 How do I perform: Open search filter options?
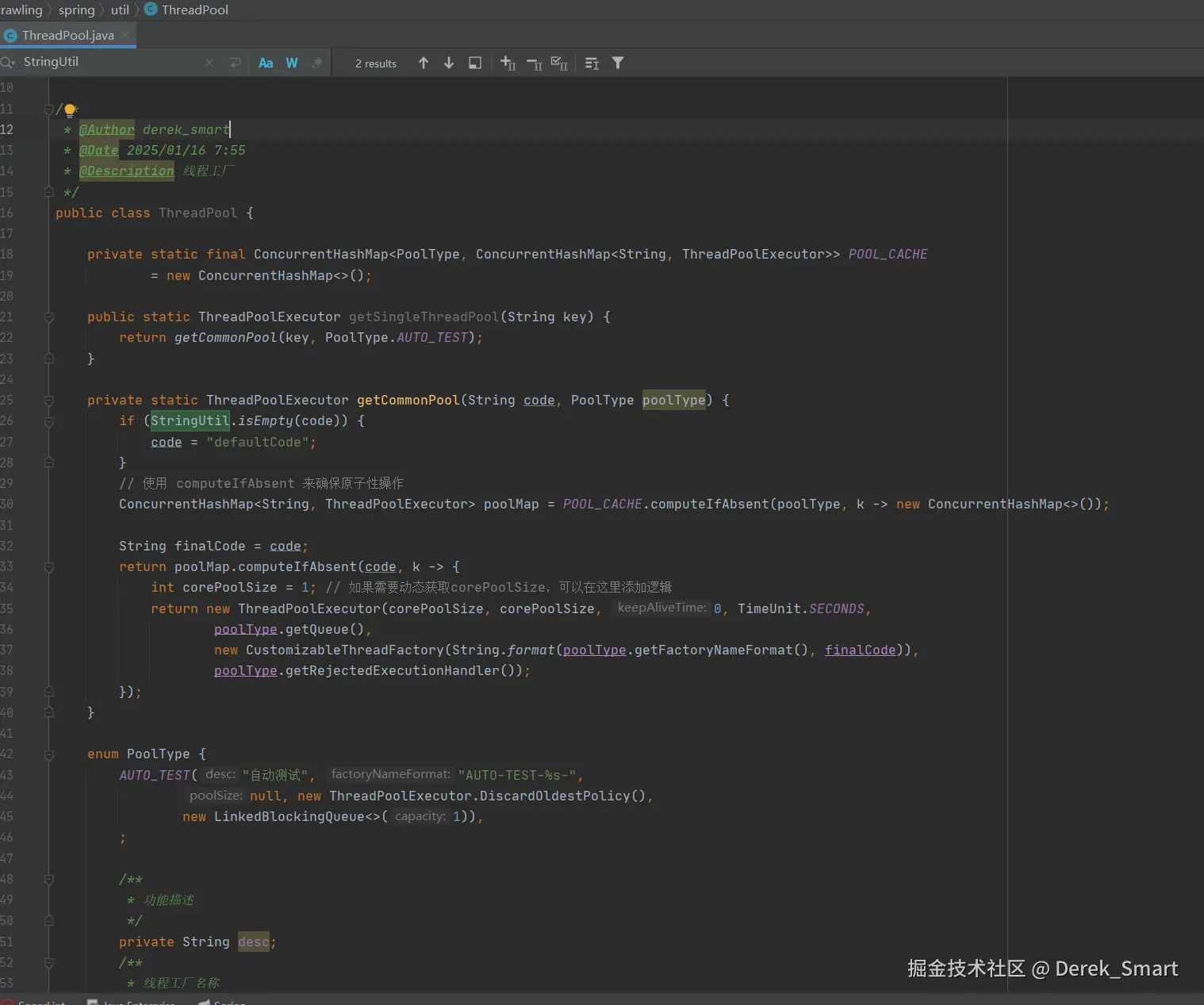point(618,63)
